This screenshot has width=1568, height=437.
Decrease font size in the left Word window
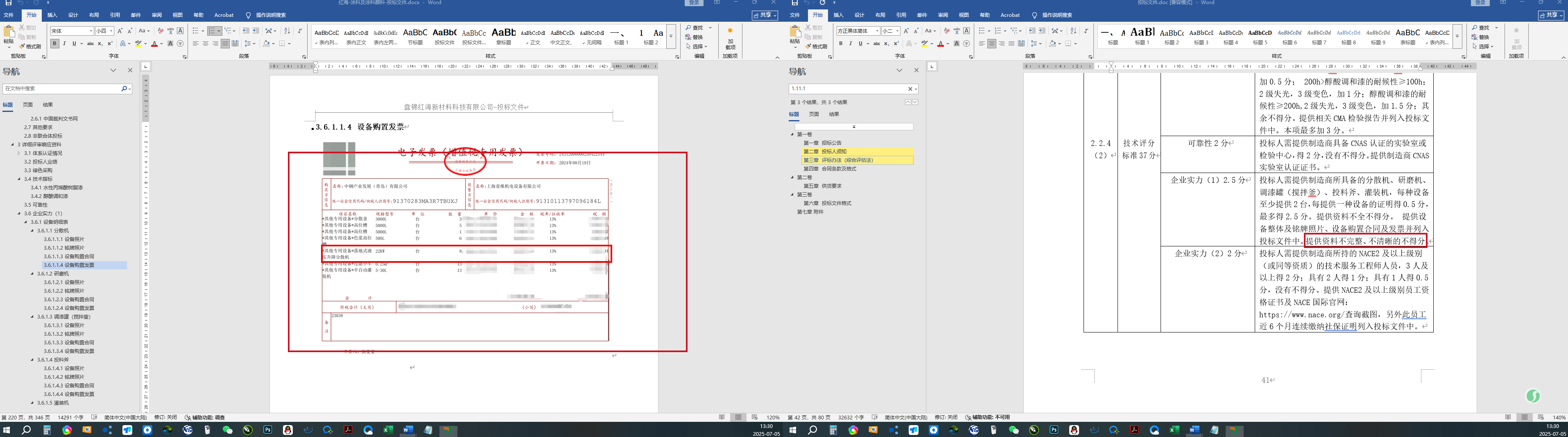pos(130,30)
